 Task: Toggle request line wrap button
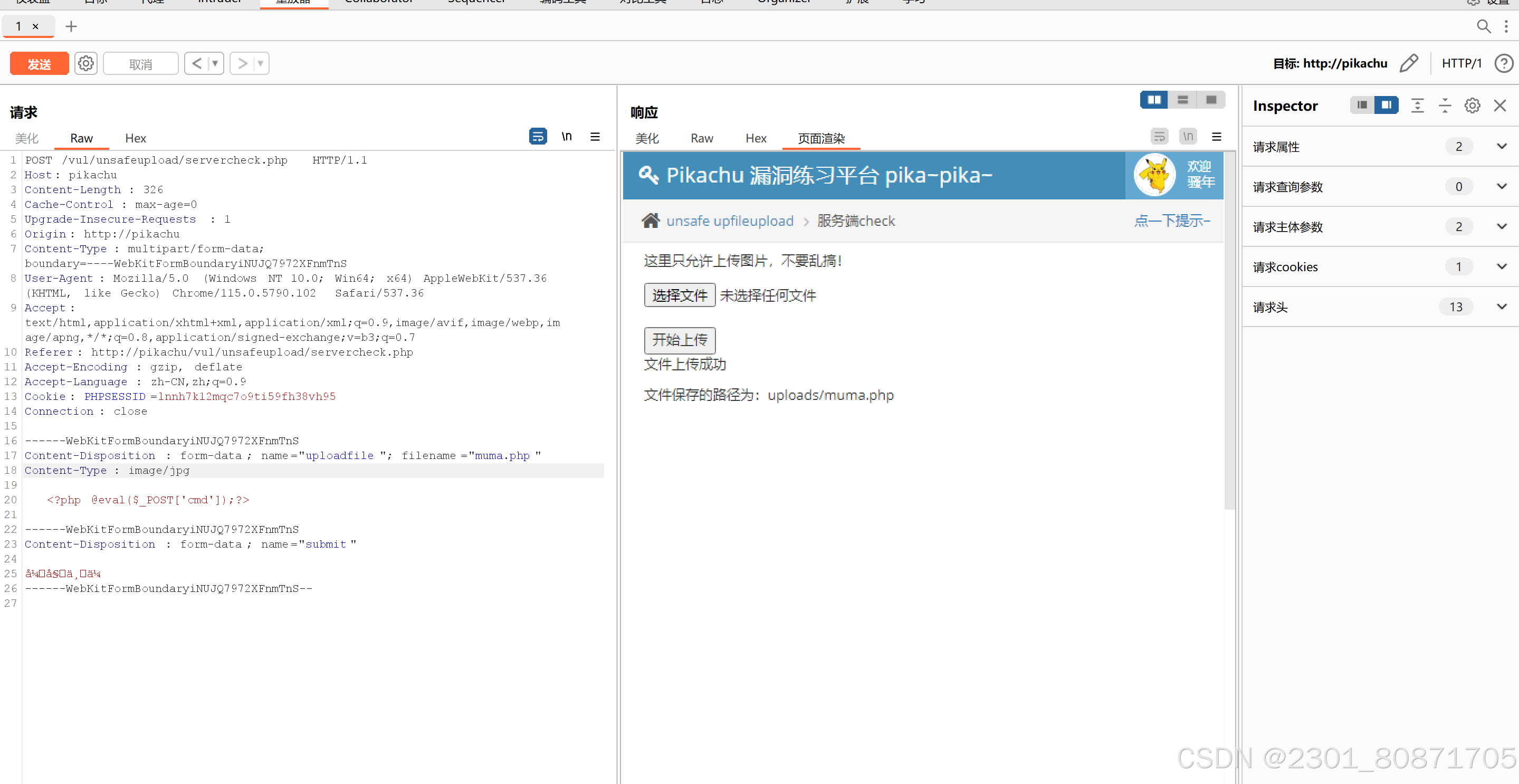(537, 137)
